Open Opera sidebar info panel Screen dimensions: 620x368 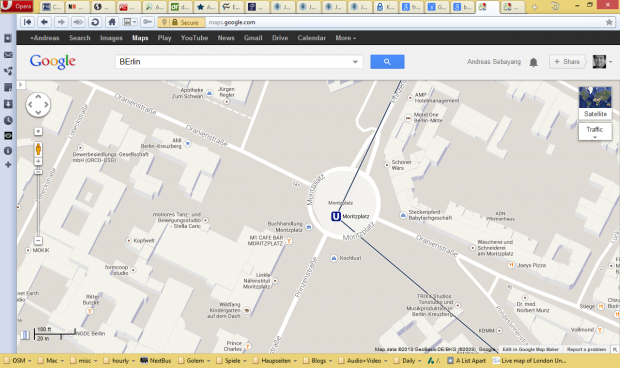pyautogui.click(x=8, y=151)
